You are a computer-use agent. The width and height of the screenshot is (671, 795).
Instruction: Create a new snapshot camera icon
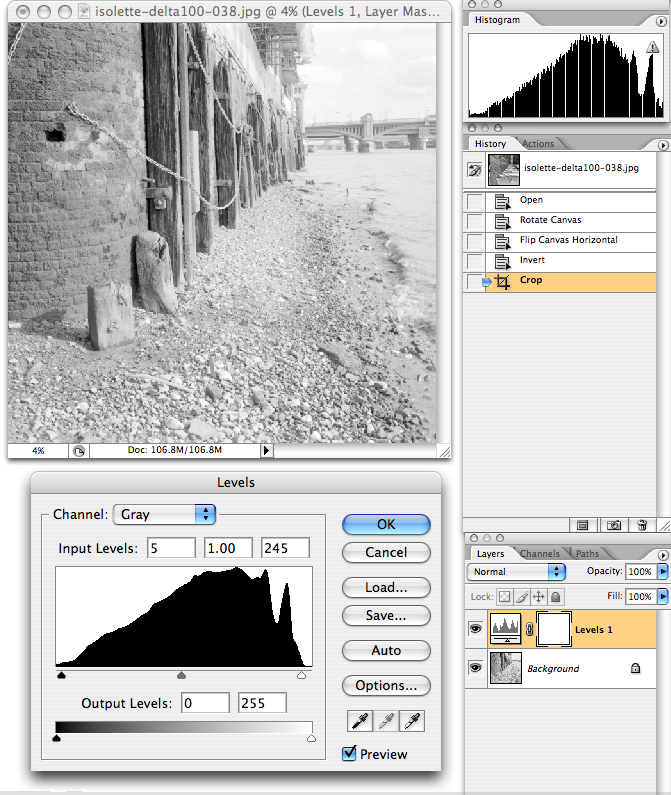click(x=614, y=525)
